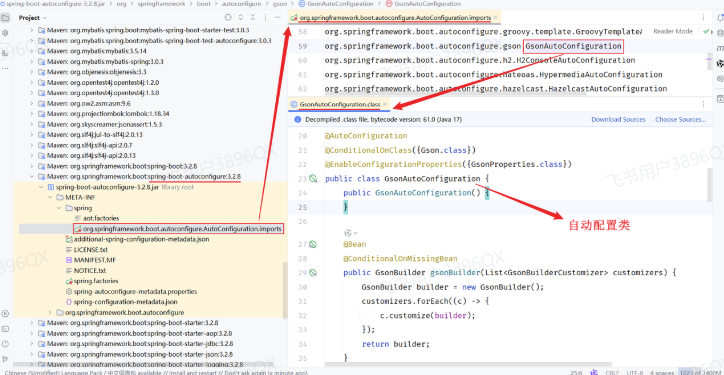Click Download Sources link
This screenshot has width=724, height=375.
point(618,119)
